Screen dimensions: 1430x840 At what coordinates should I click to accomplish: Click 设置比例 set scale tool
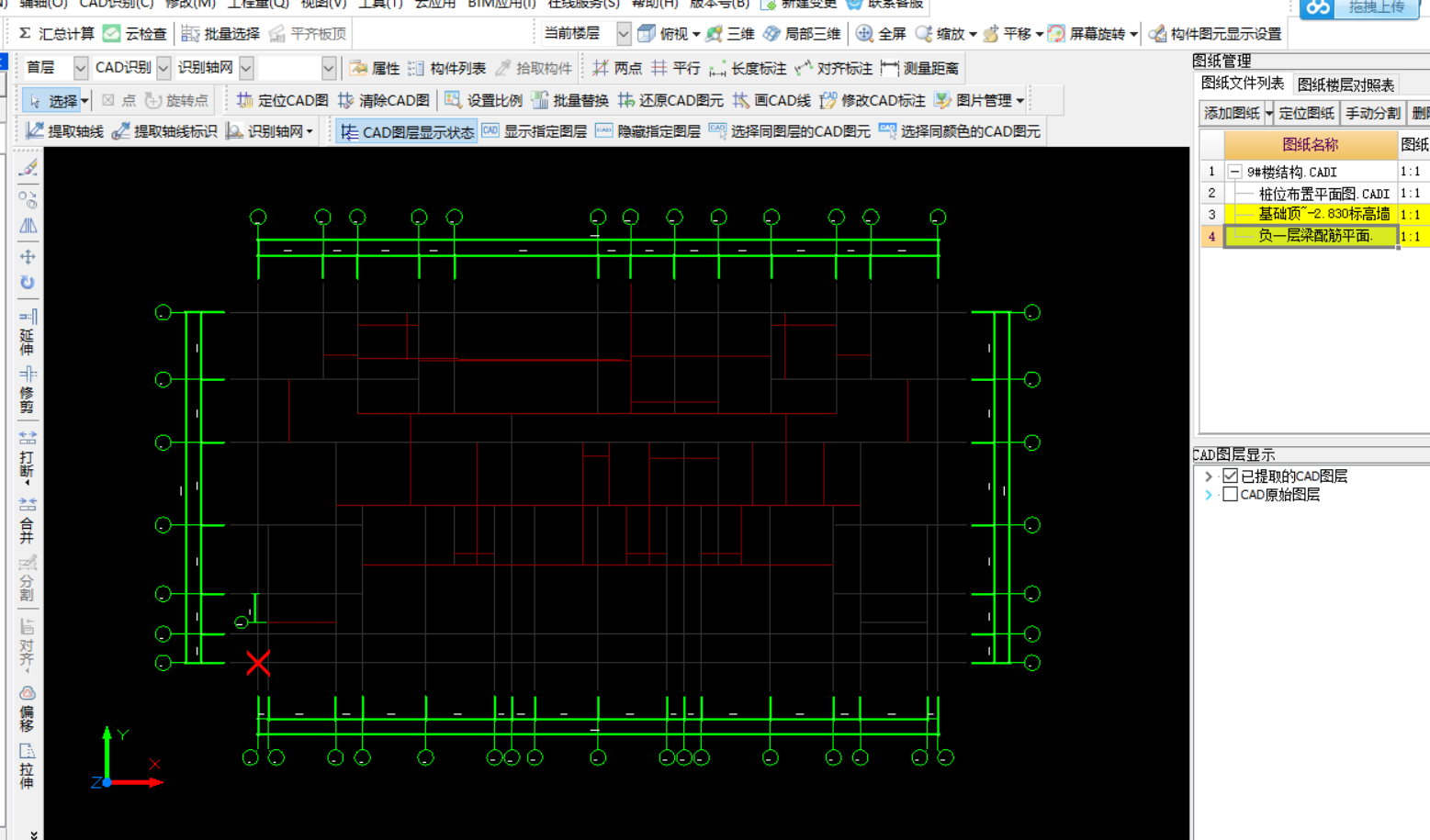[x=483, y=100]
